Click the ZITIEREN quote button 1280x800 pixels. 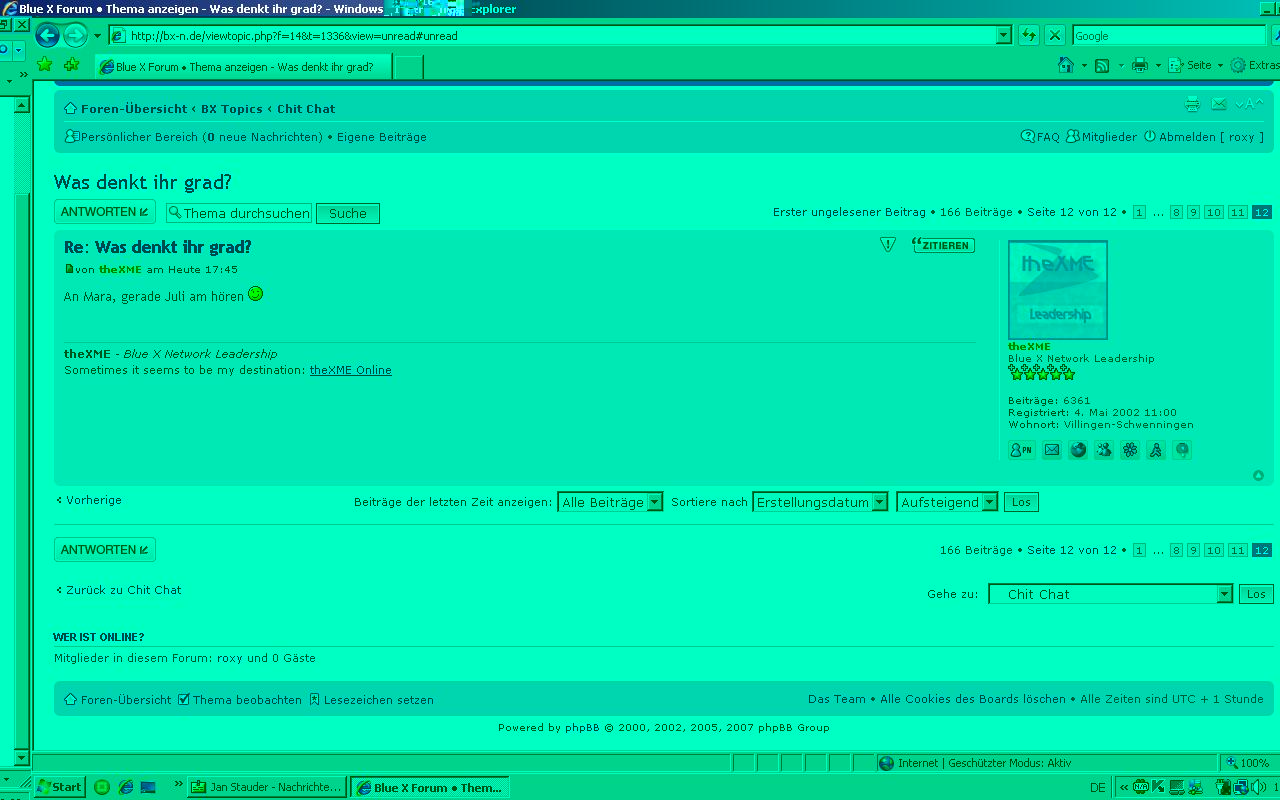tap(943, 245)
